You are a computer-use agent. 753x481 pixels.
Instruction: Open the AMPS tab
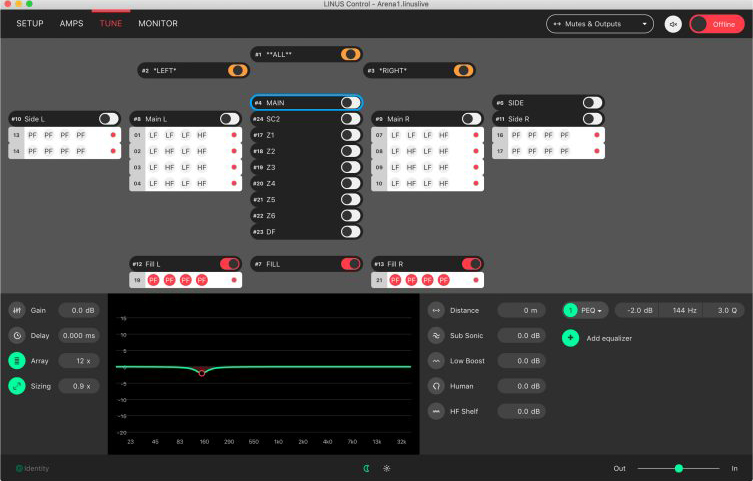pyautogui.click(x=72, y=24)
